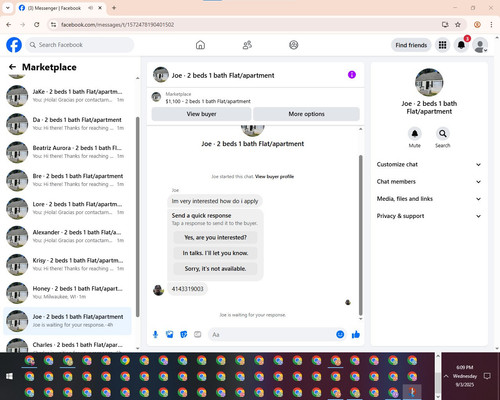Show hidden system tray icons
The image size is (500, 400).
coord(446,376)
